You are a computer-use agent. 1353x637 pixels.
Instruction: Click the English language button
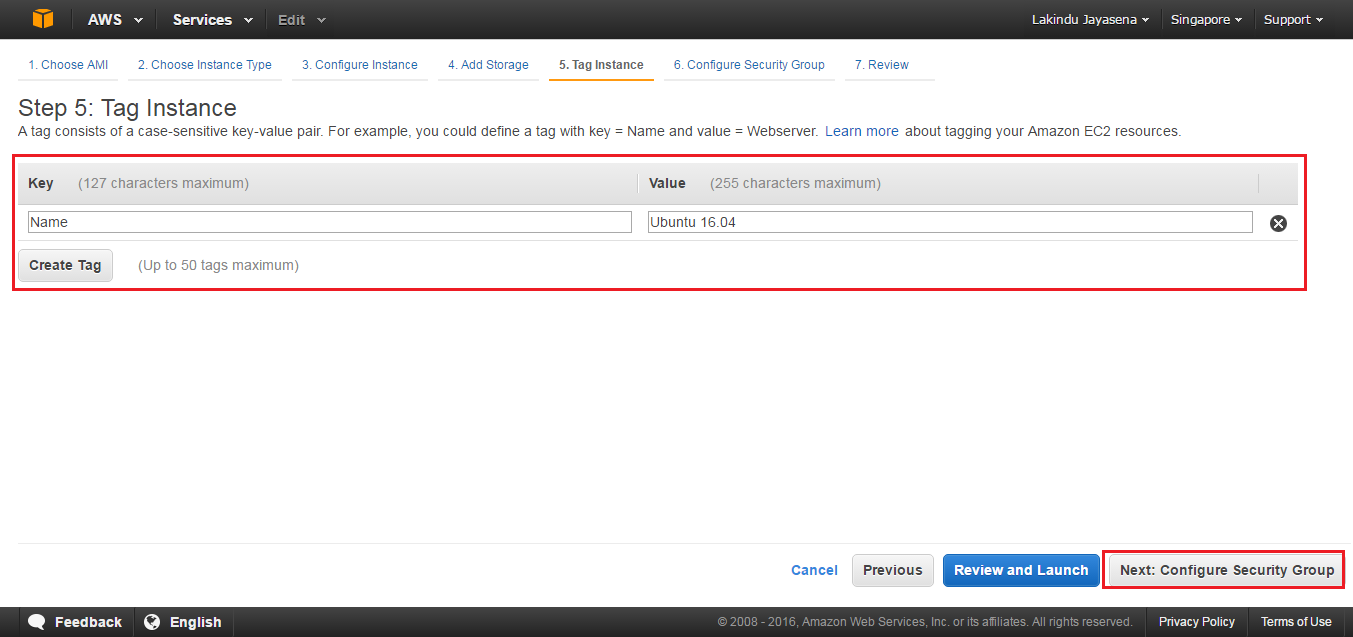[183, 622]
